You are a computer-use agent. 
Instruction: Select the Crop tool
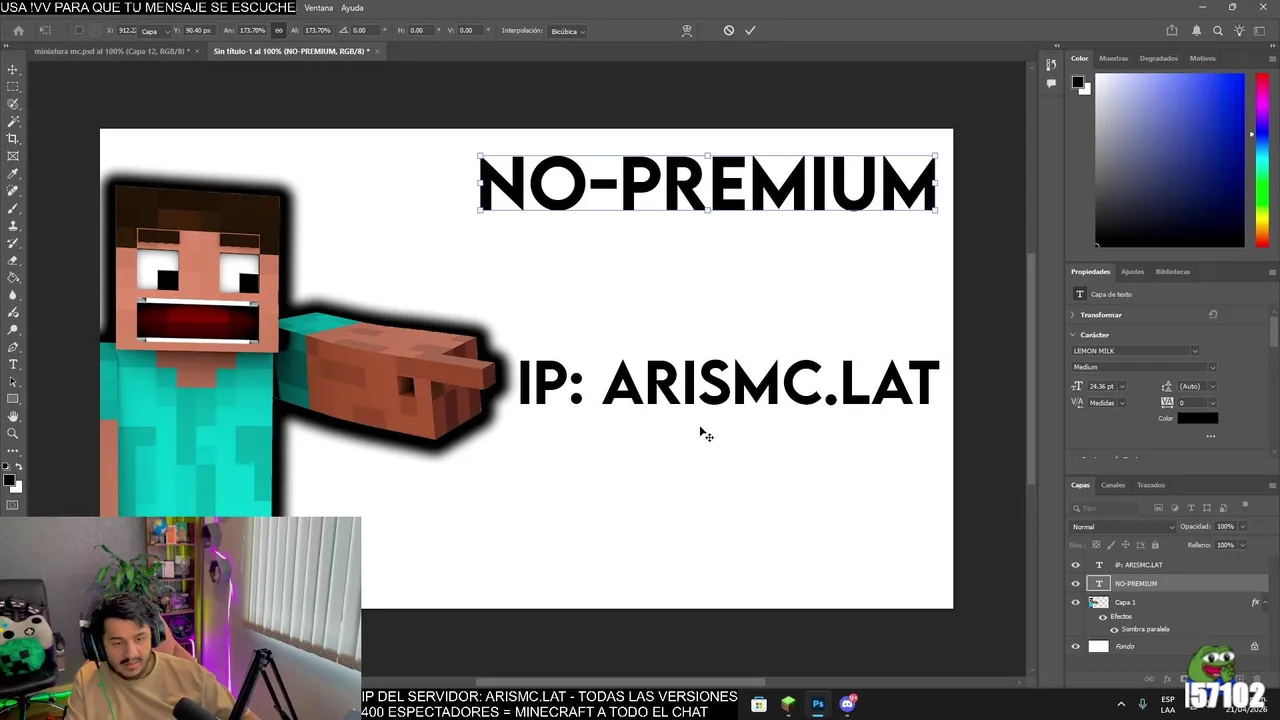point(13,139)
